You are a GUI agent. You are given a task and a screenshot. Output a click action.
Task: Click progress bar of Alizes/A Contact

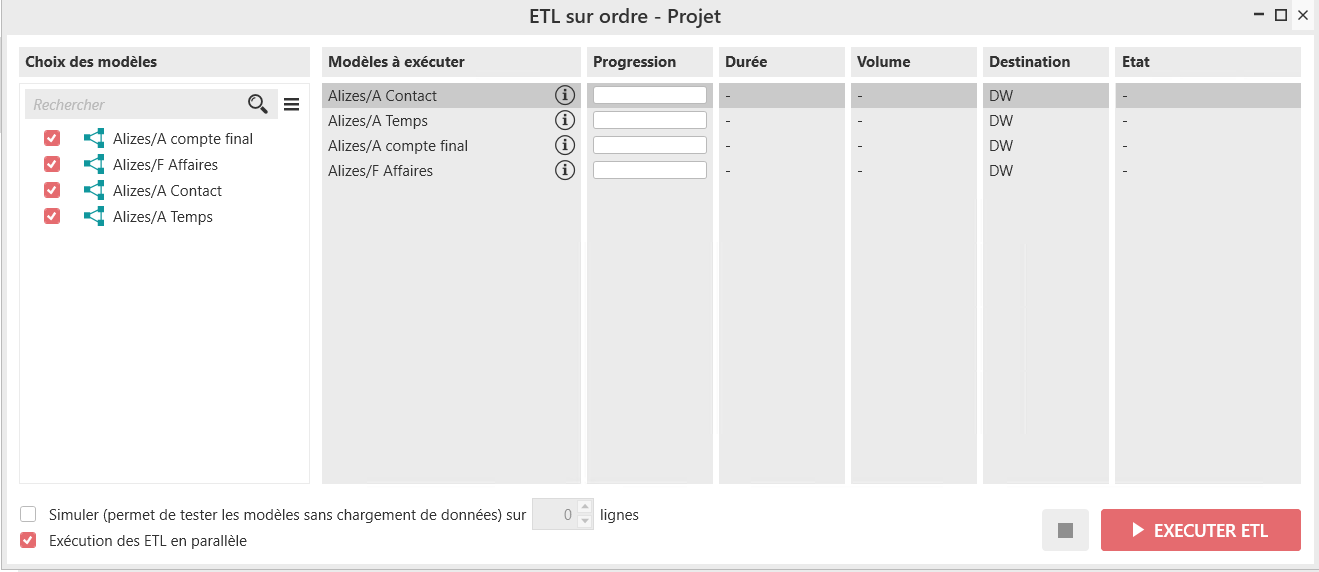(x=650, y=96)
